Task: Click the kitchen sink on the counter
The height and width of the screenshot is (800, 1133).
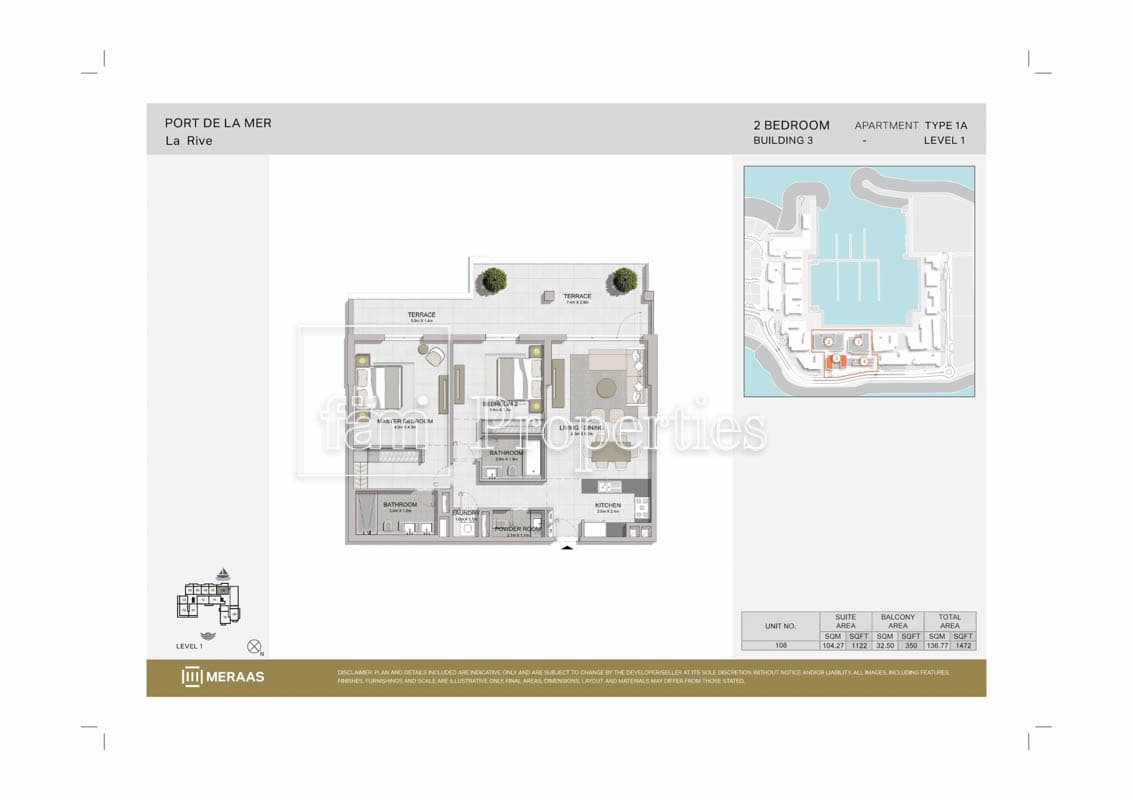Action: coord(608,486)
